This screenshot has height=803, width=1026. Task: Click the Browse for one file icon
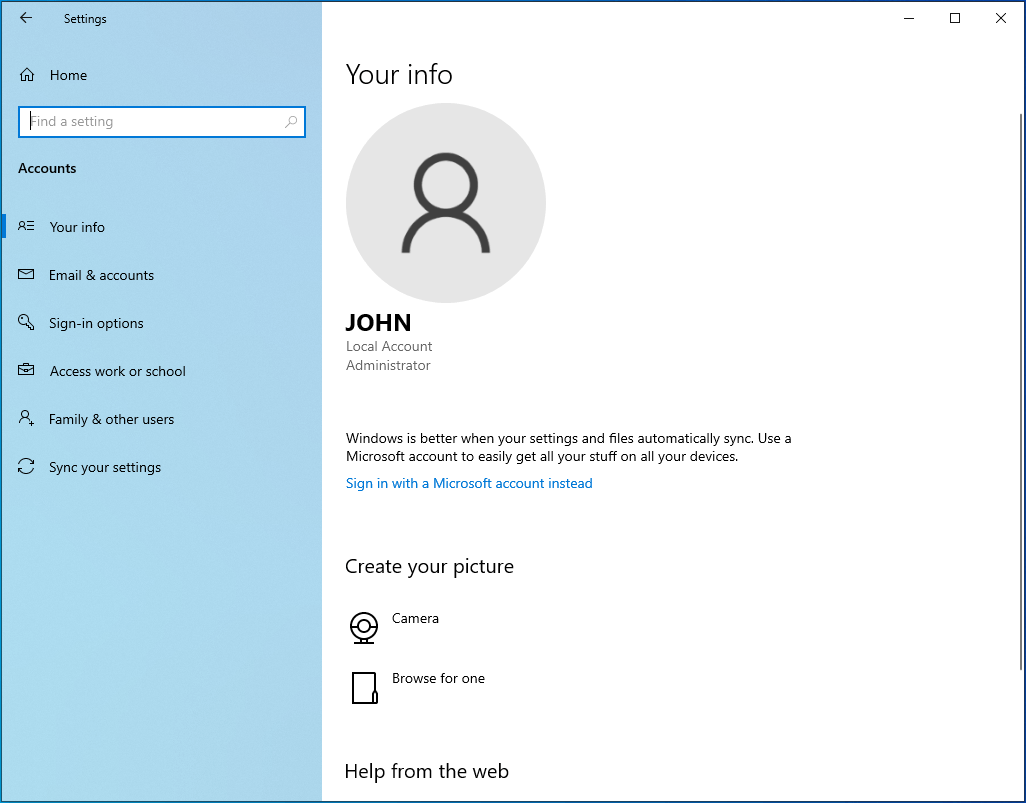364,688
